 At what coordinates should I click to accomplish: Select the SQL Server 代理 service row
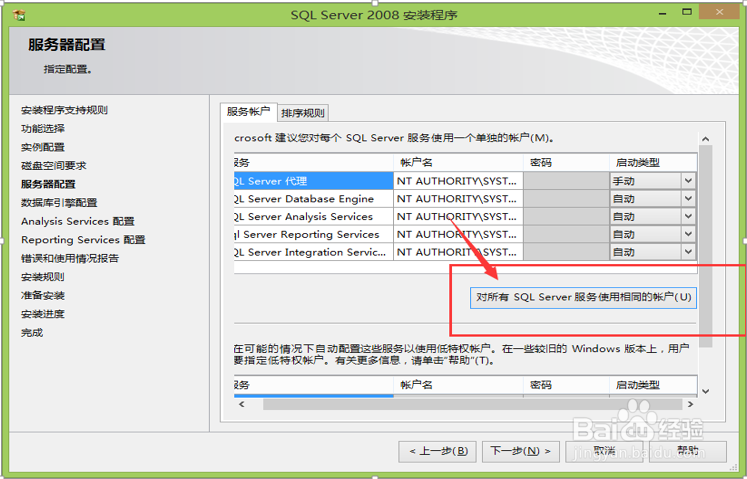pyautogui.click(x=313, y=181)
